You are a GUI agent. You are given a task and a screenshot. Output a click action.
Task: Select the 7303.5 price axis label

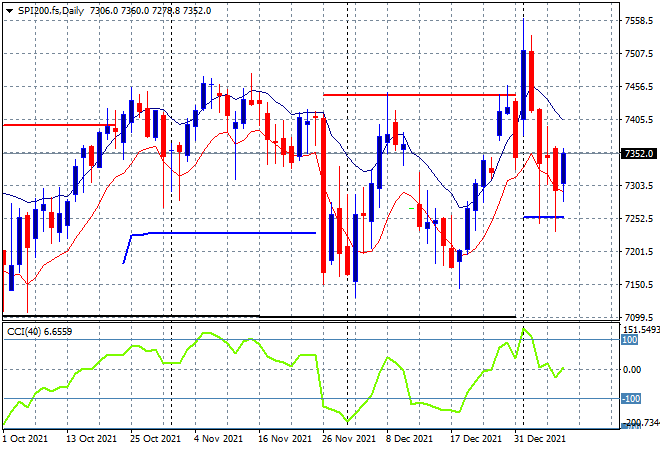tap(639, 185)
